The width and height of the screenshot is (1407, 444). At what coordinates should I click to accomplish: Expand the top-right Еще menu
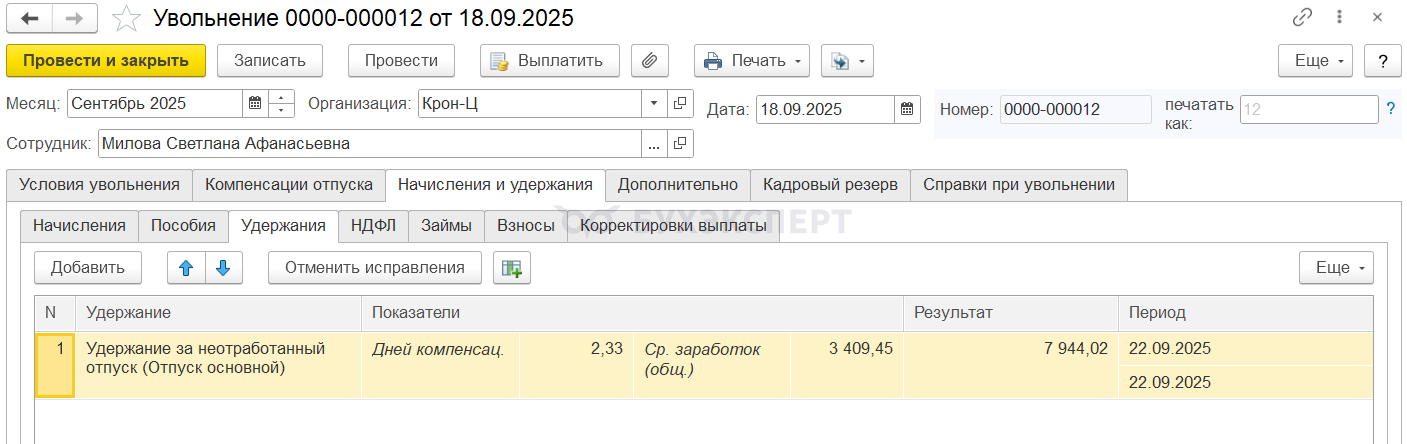click(1315, 61)
